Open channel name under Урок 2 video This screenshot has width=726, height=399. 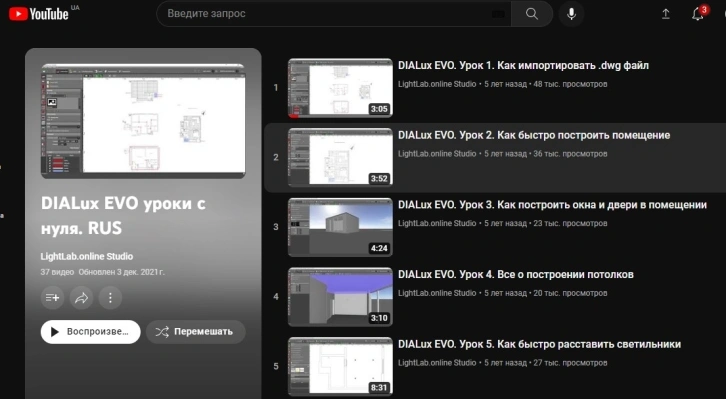[437, 154]
